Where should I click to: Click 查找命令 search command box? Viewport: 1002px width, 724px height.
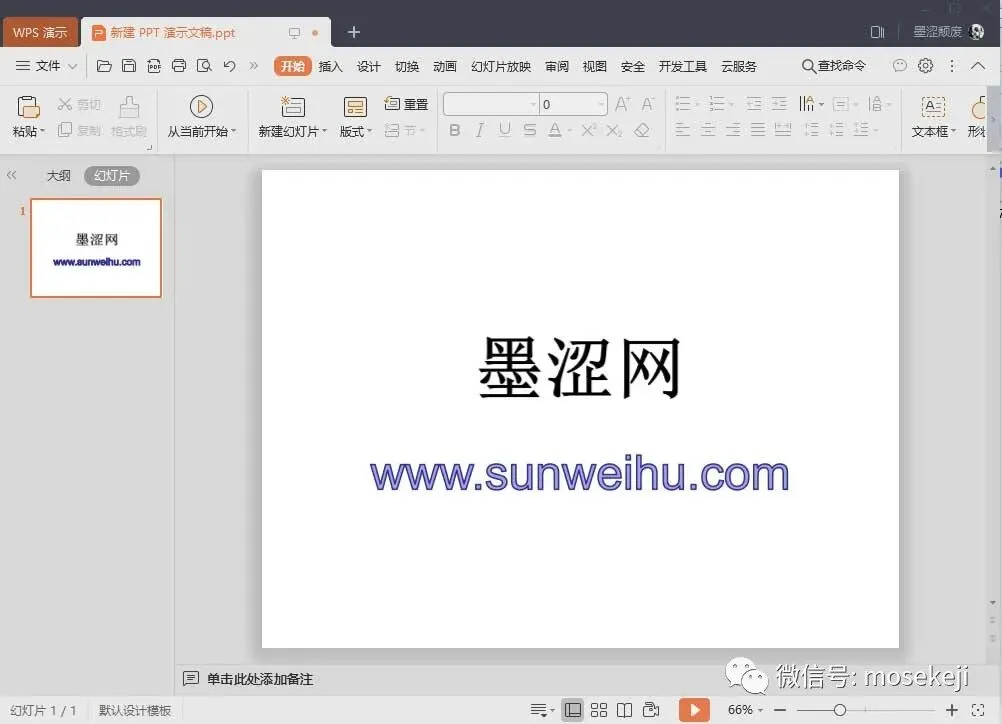[x=833, y=66]
